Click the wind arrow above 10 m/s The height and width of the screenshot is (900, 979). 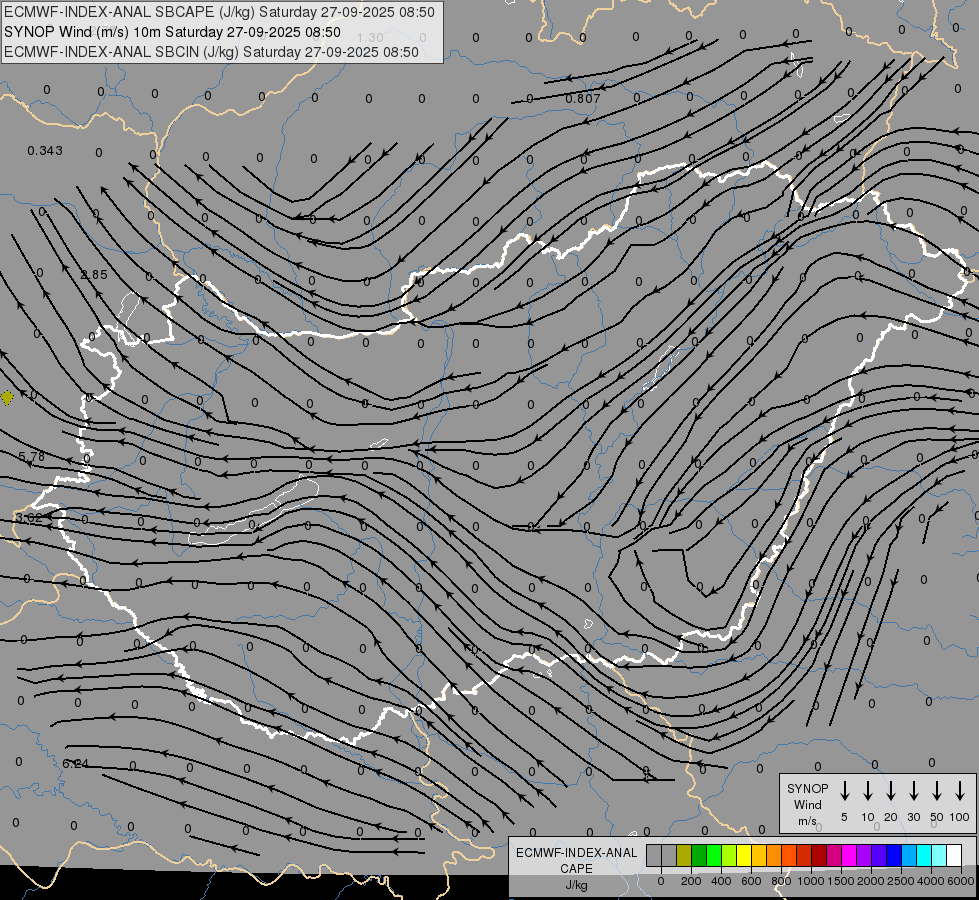(x=868, y=791)
